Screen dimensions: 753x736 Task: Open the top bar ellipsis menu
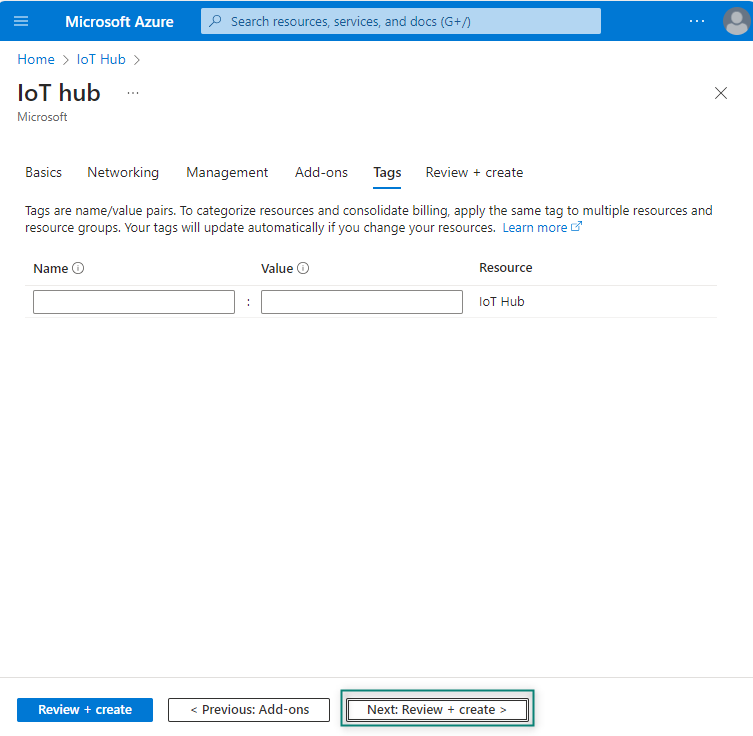(697, 21)
